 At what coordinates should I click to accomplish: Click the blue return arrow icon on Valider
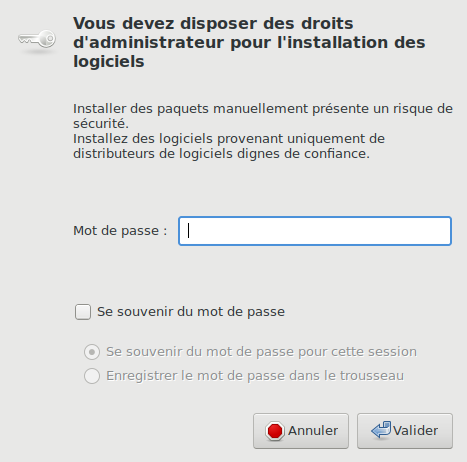381,430
